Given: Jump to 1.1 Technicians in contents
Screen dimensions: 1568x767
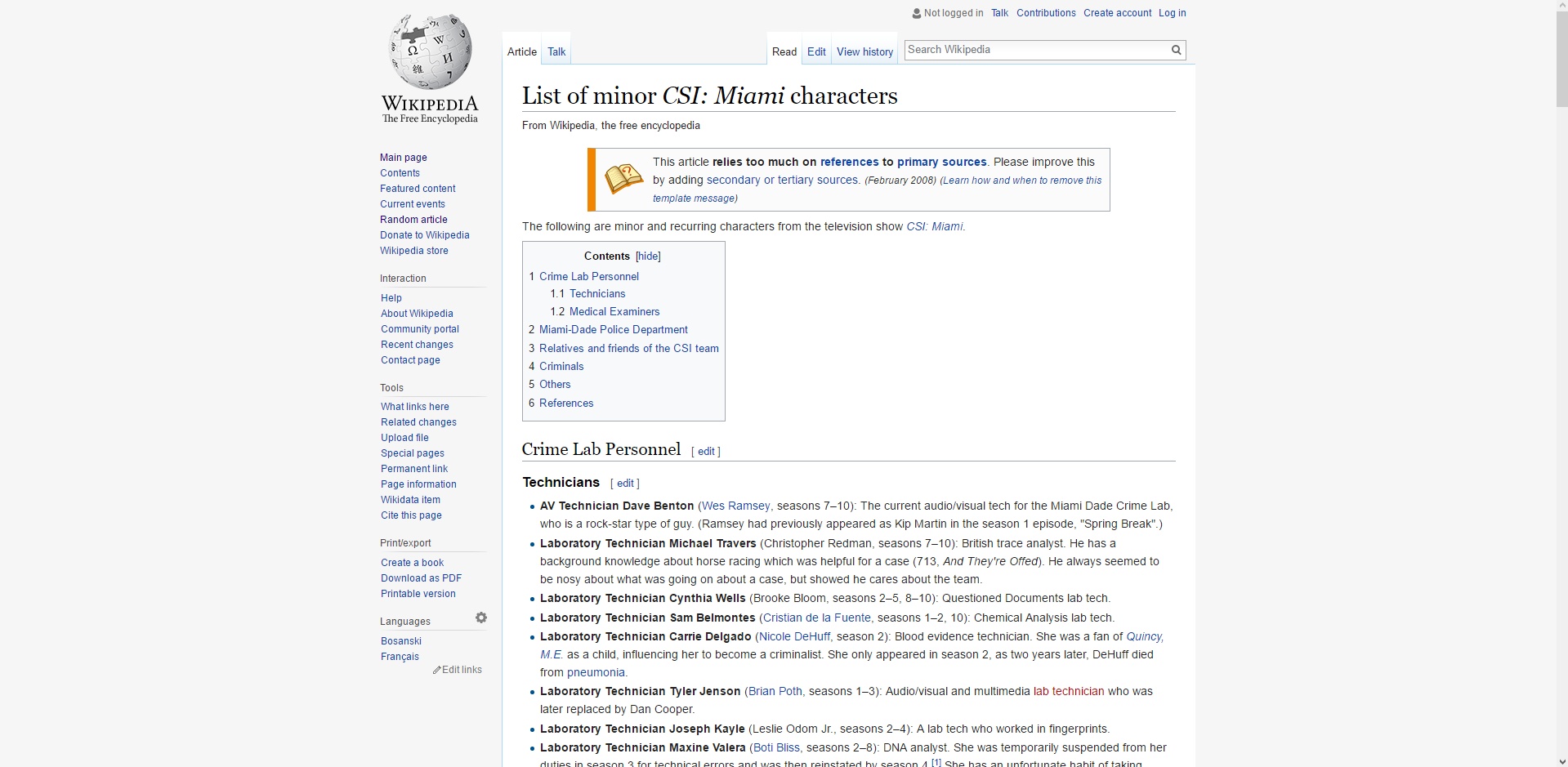Looking at the screenshot, I should pyautogui.click(x=597, y=294).
